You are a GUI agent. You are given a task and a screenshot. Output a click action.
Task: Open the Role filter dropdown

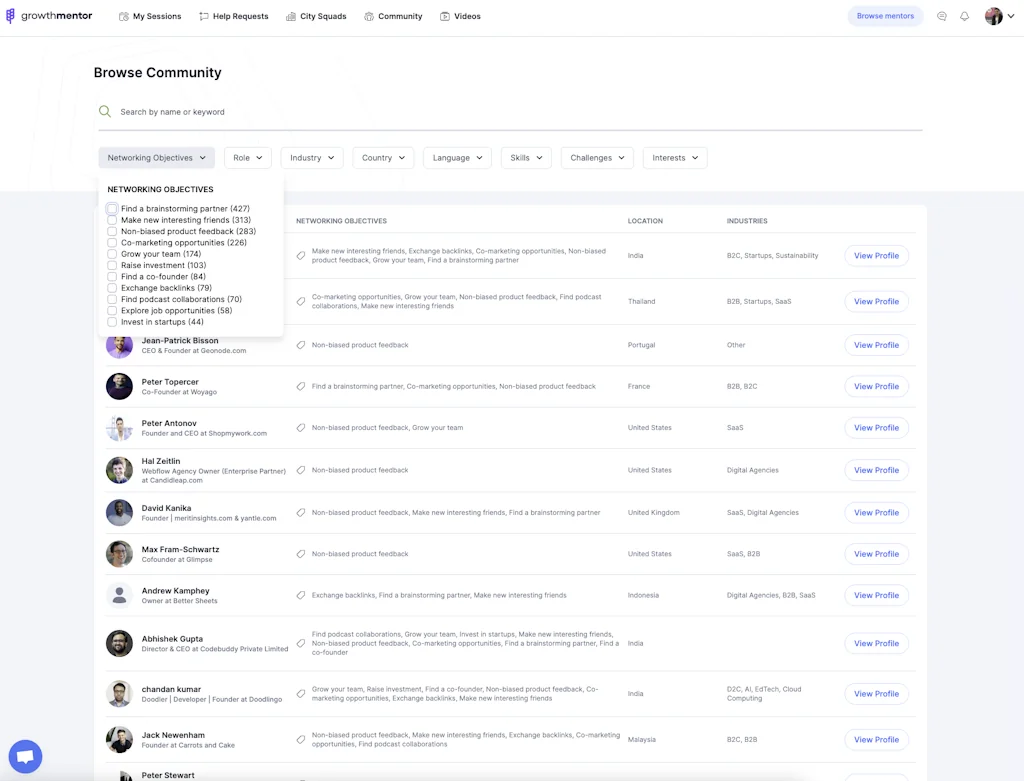point(247,157)
